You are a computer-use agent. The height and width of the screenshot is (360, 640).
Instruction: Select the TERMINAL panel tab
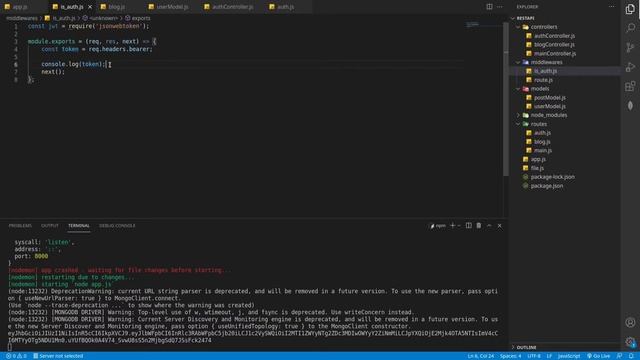tap(79, 226)
